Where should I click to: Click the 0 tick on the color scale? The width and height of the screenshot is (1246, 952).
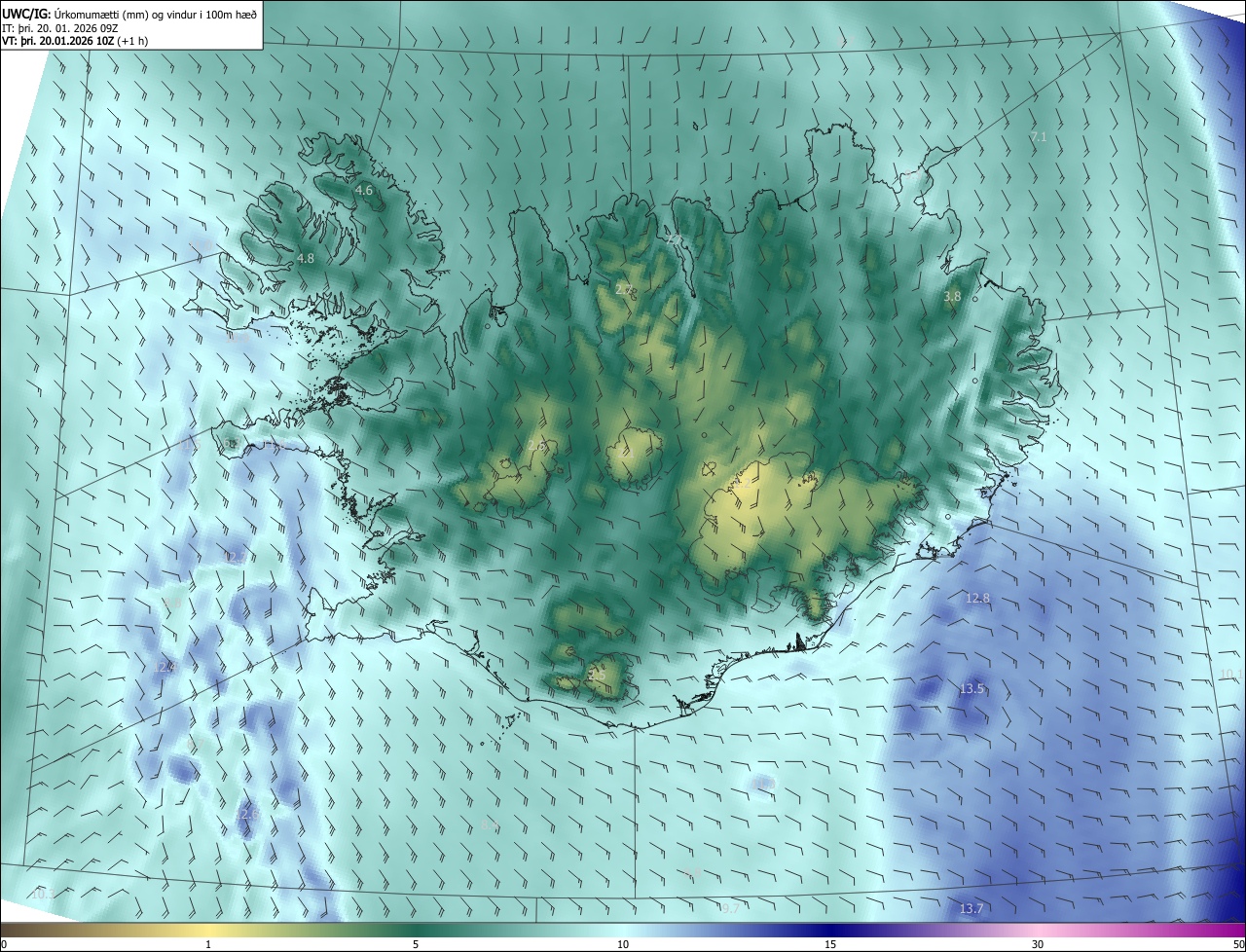pos(4,944)
